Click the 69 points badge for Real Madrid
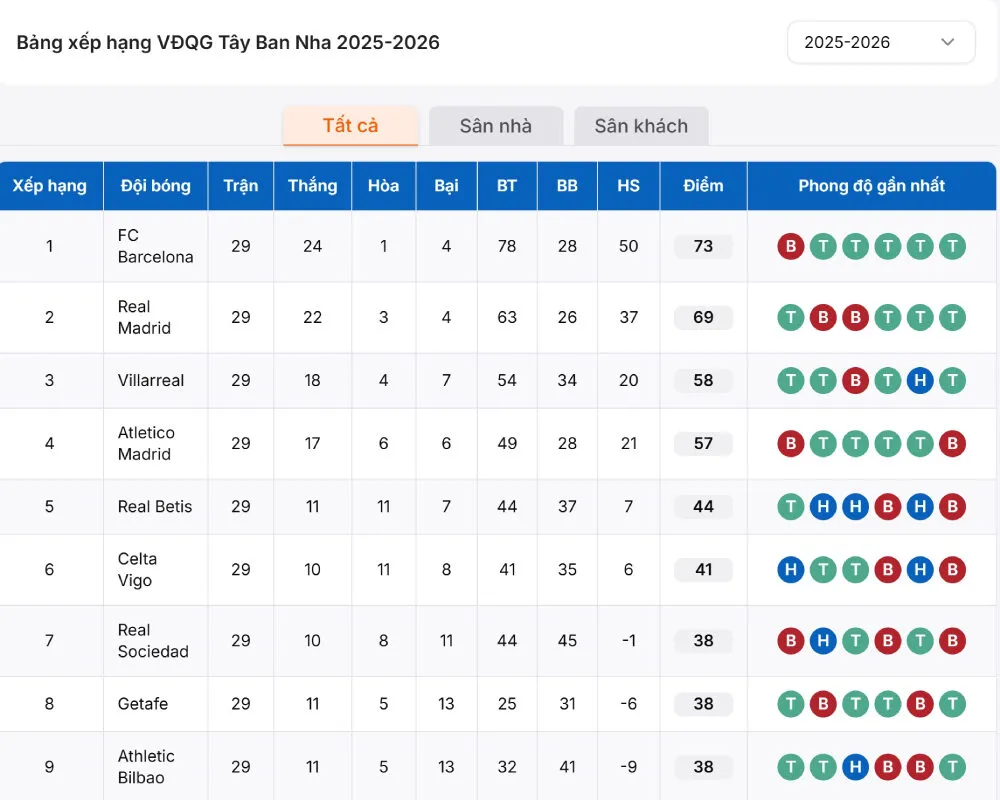 click(703, 317)
